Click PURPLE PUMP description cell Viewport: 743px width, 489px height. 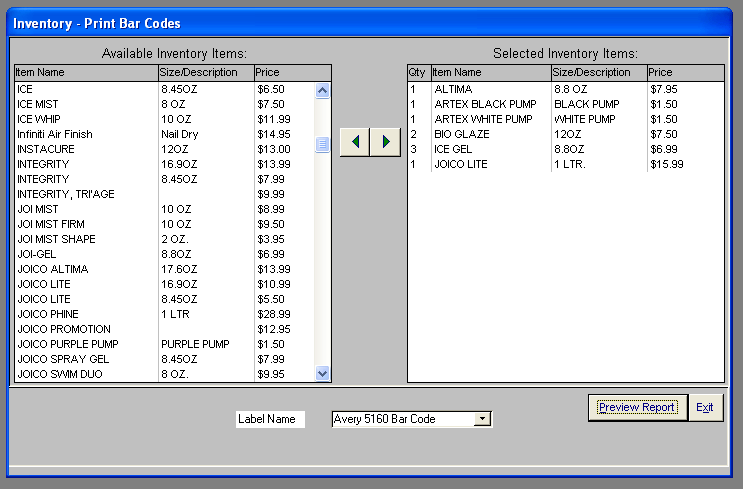[195, 344]
